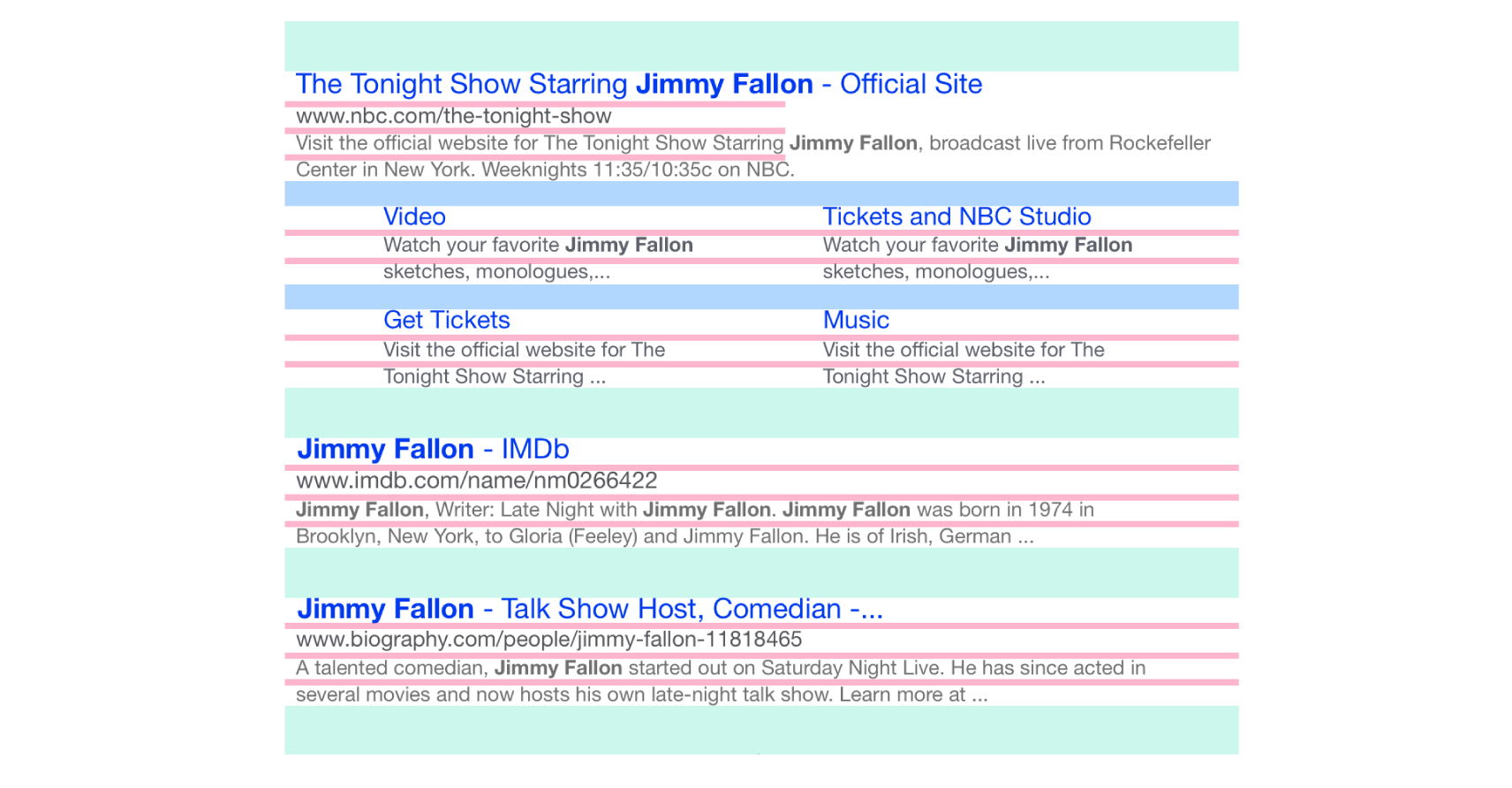Viewport: 1512px width, 788px height.
Task: Click 'Visit the official website for The' under Get Tickets
Action: [524, 350]
